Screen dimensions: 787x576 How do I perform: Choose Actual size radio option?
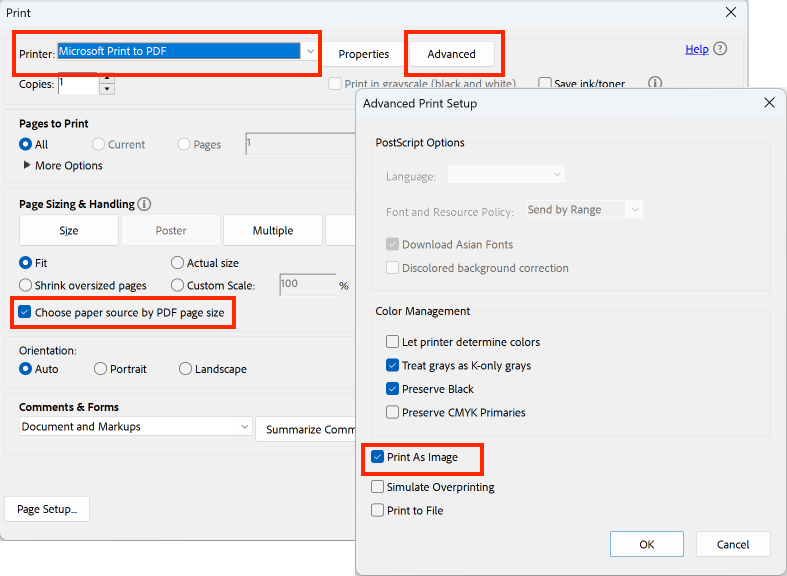pyautogui.click(x=177, y=262)
